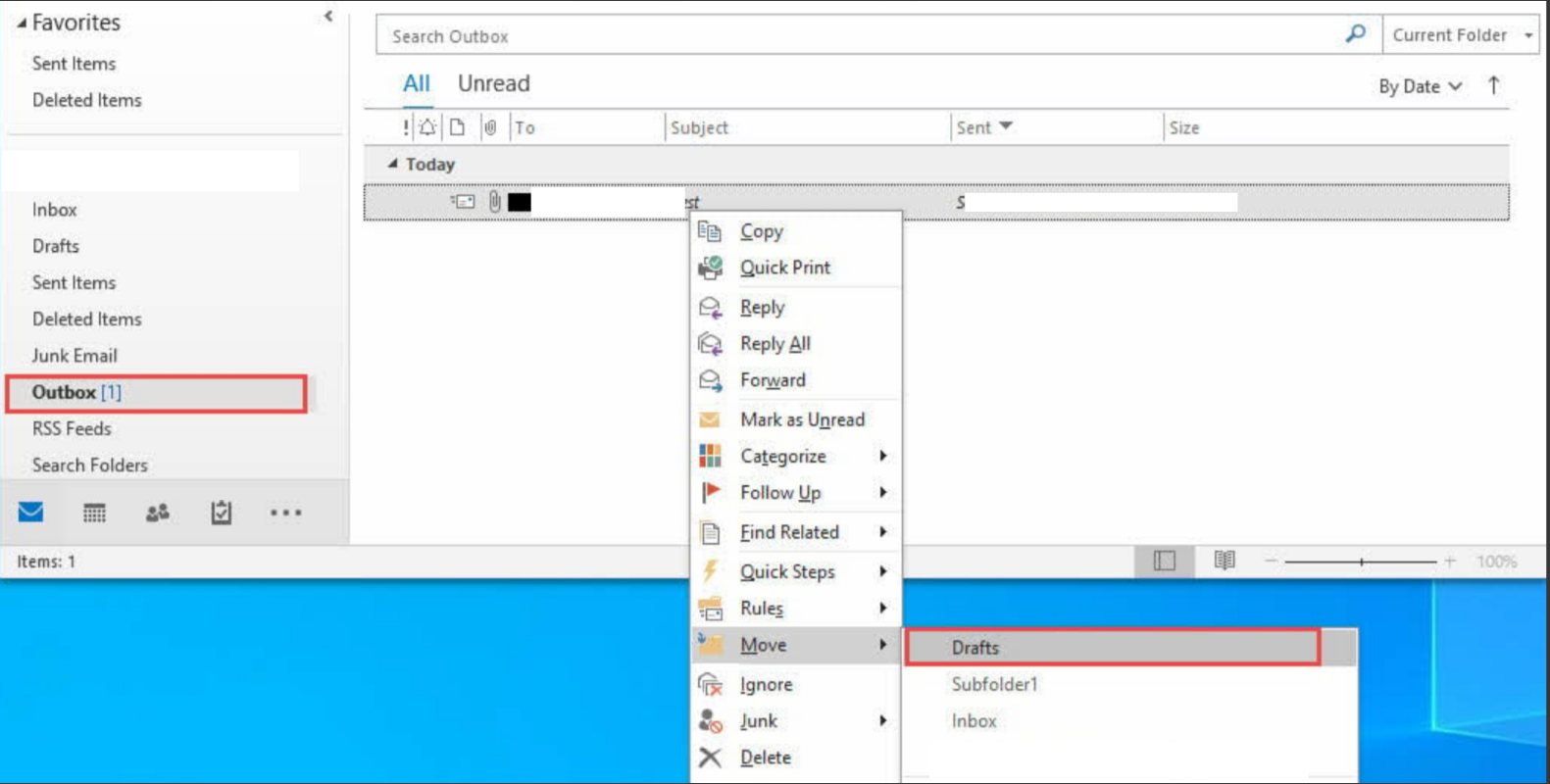The height and width of the screenshot is (784, 1550).
Task: Sort by Reminder bell column icon
Action: 427,127
